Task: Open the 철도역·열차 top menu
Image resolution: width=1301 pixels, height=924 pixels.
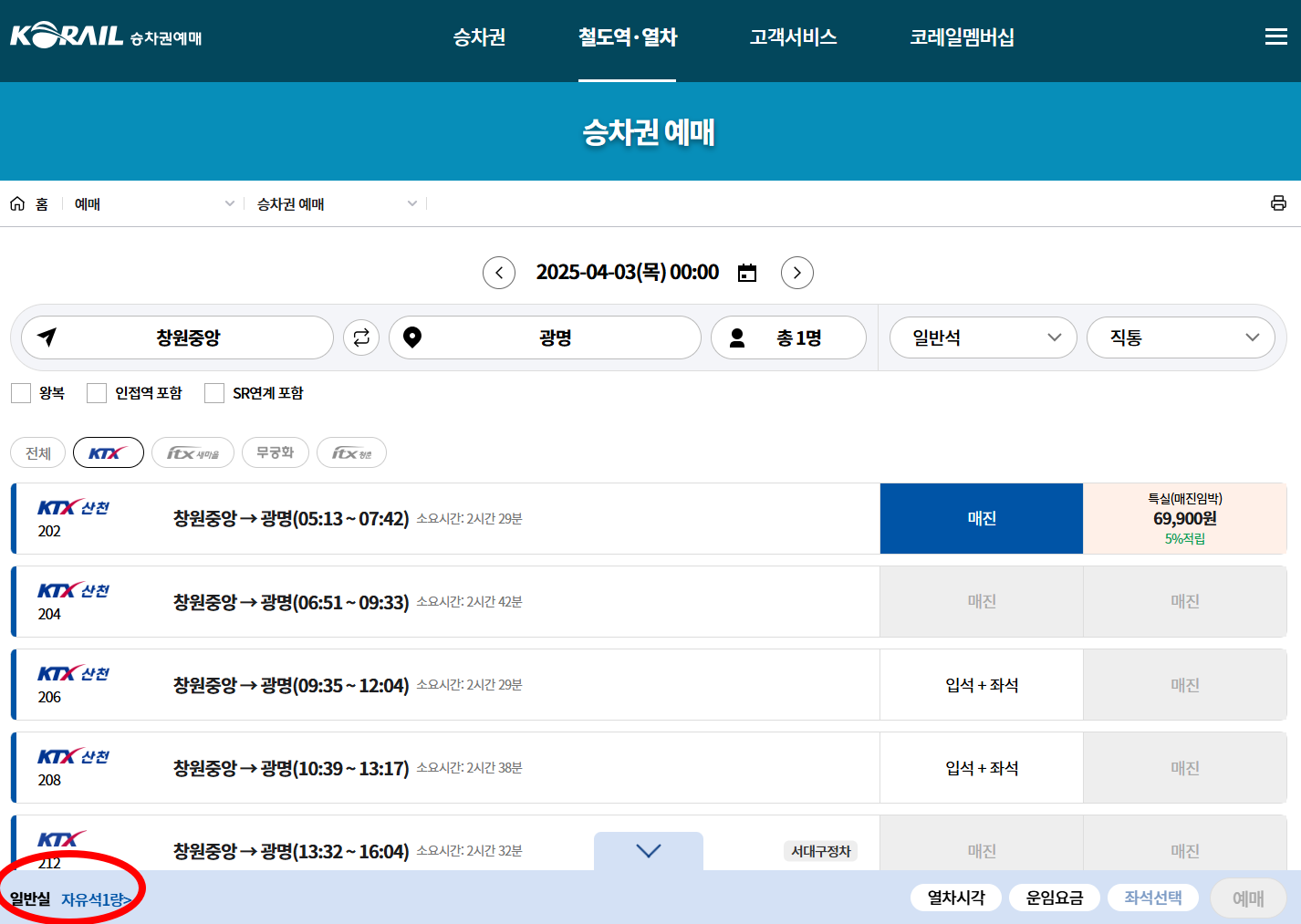Action: click(x=628, y=36)
